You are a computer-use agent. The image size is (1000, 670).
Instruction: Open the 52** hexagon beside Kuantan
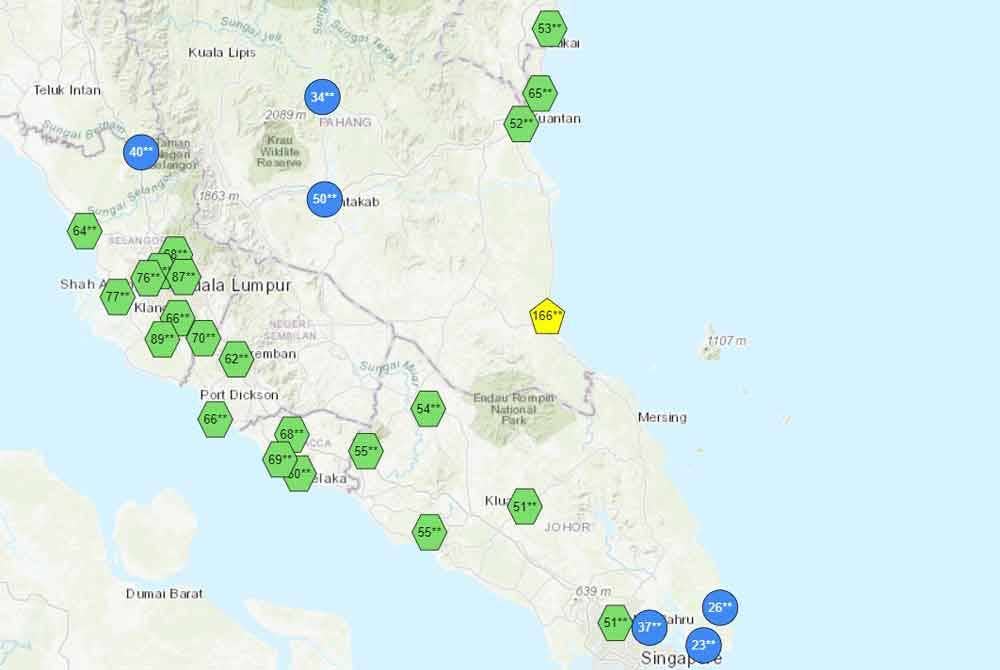coord(521,123)
